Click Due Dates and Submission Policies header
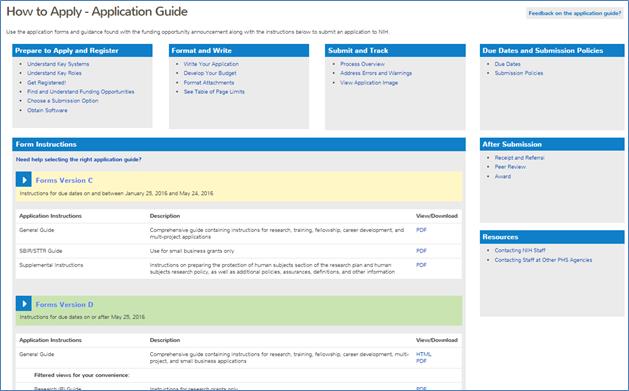The height and width of the screenshot is (391, 629). [552, 51]
